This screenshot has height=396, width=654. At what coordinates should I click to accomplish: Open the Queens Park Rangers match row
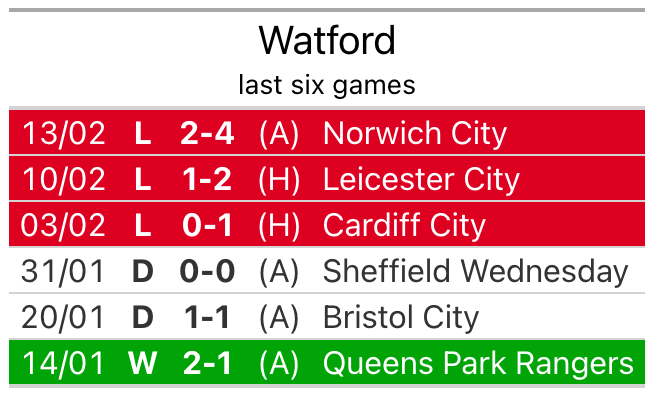(x=327, y=362)
